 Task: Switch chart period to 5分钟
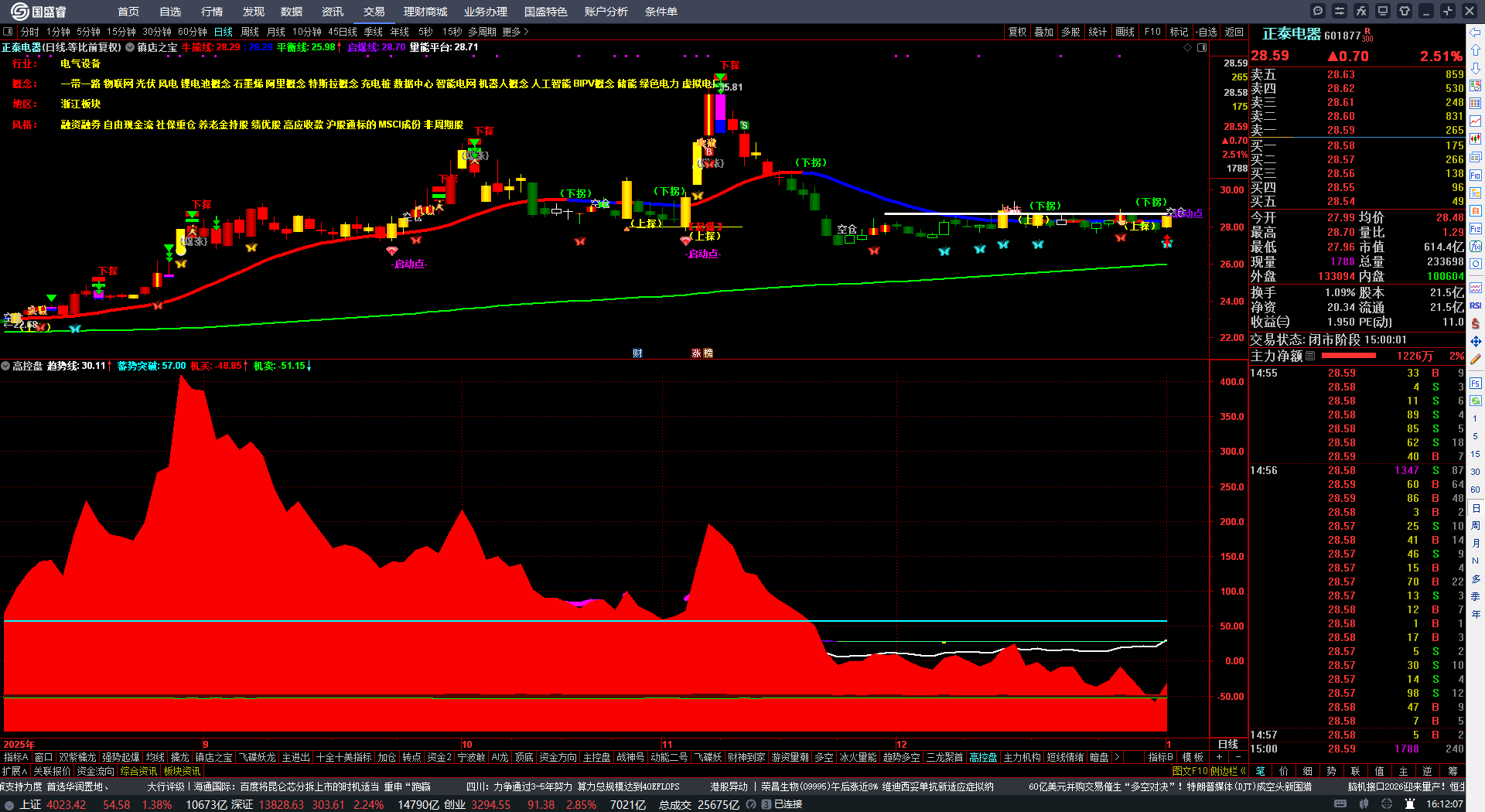coord(88,32)
